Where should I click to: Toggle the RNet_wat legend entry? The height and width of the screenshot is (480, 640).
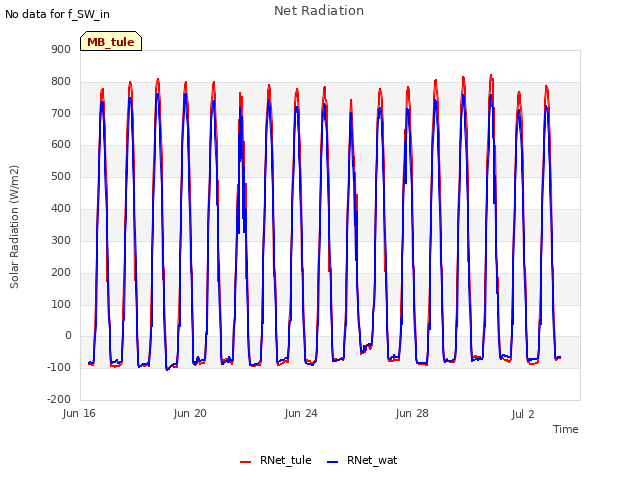click(362, 460)
